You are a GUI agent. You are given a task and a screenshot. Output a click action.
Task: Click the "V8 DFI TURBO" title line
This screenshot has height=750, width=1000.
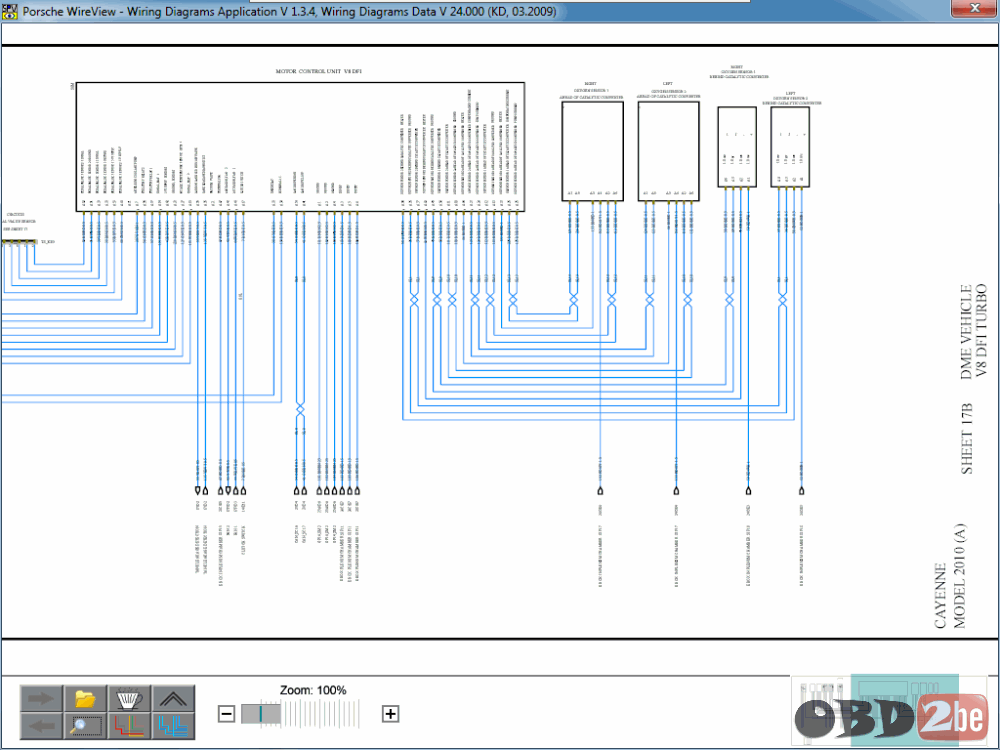coord(982,330)
